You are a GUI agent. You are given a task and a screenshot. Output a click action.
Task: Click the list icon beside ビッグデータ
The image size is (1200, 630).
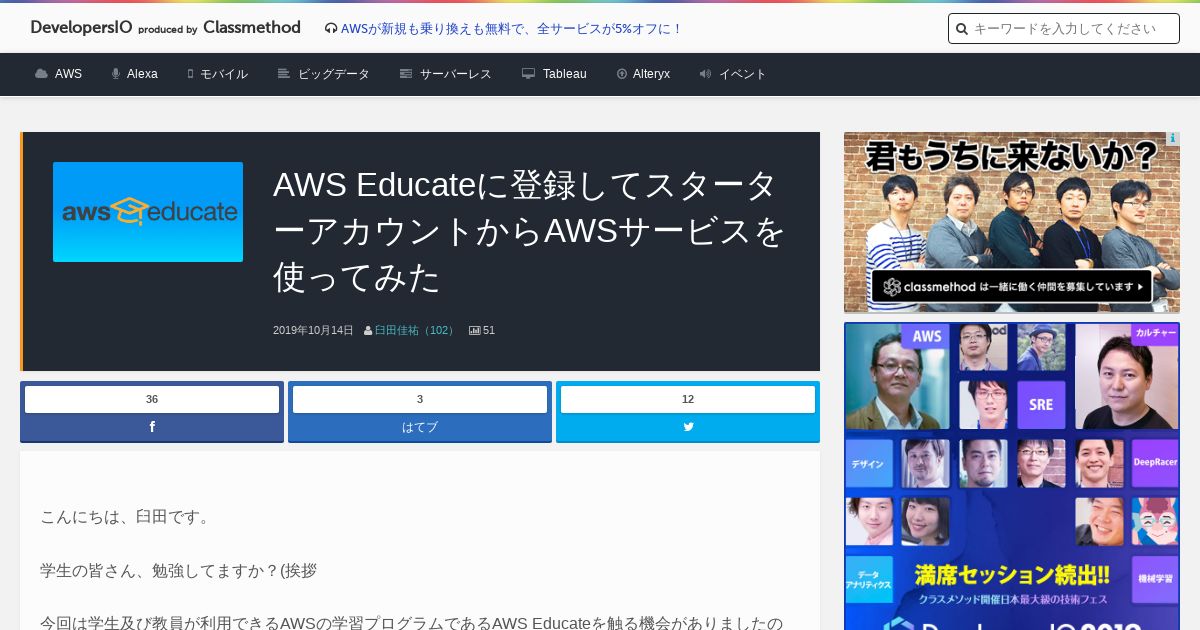[284, 74]
